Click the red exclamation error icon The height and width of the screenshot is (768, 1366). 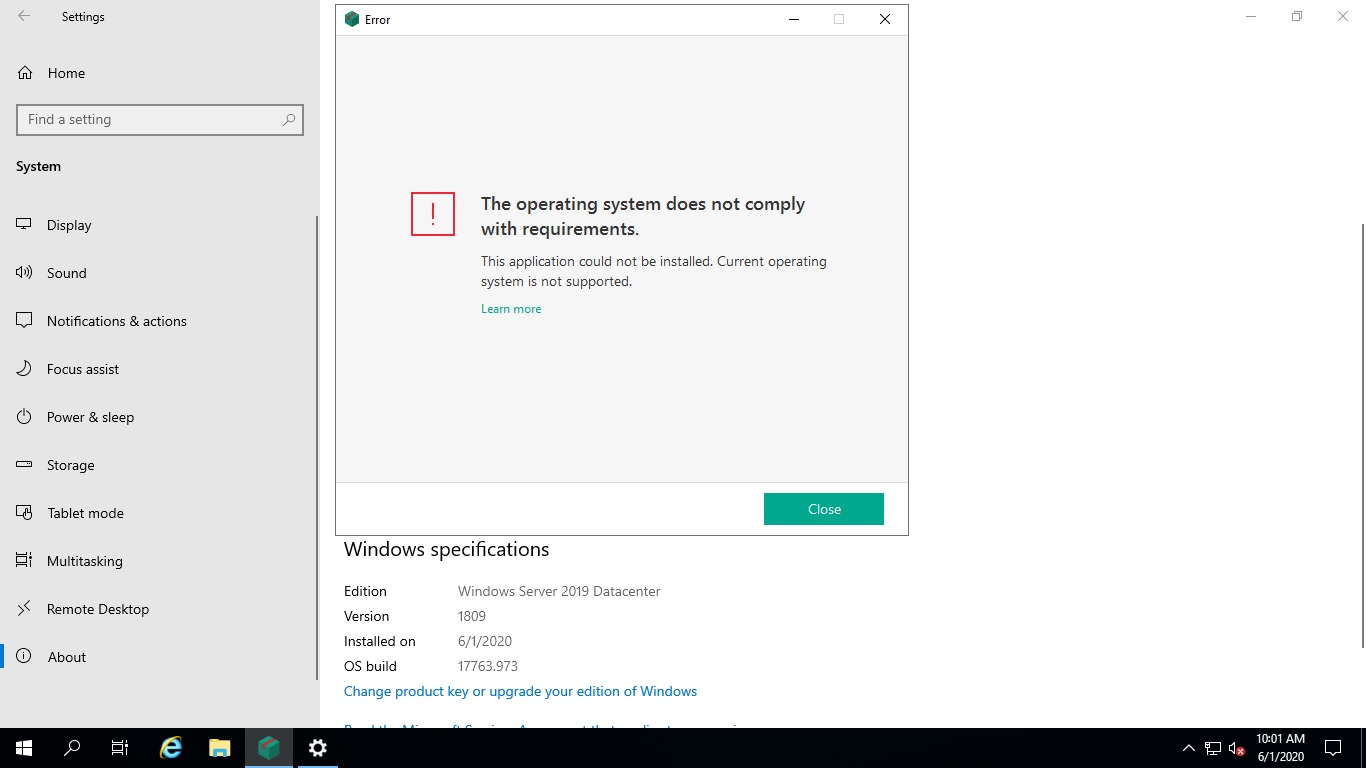tap(433, 214)
